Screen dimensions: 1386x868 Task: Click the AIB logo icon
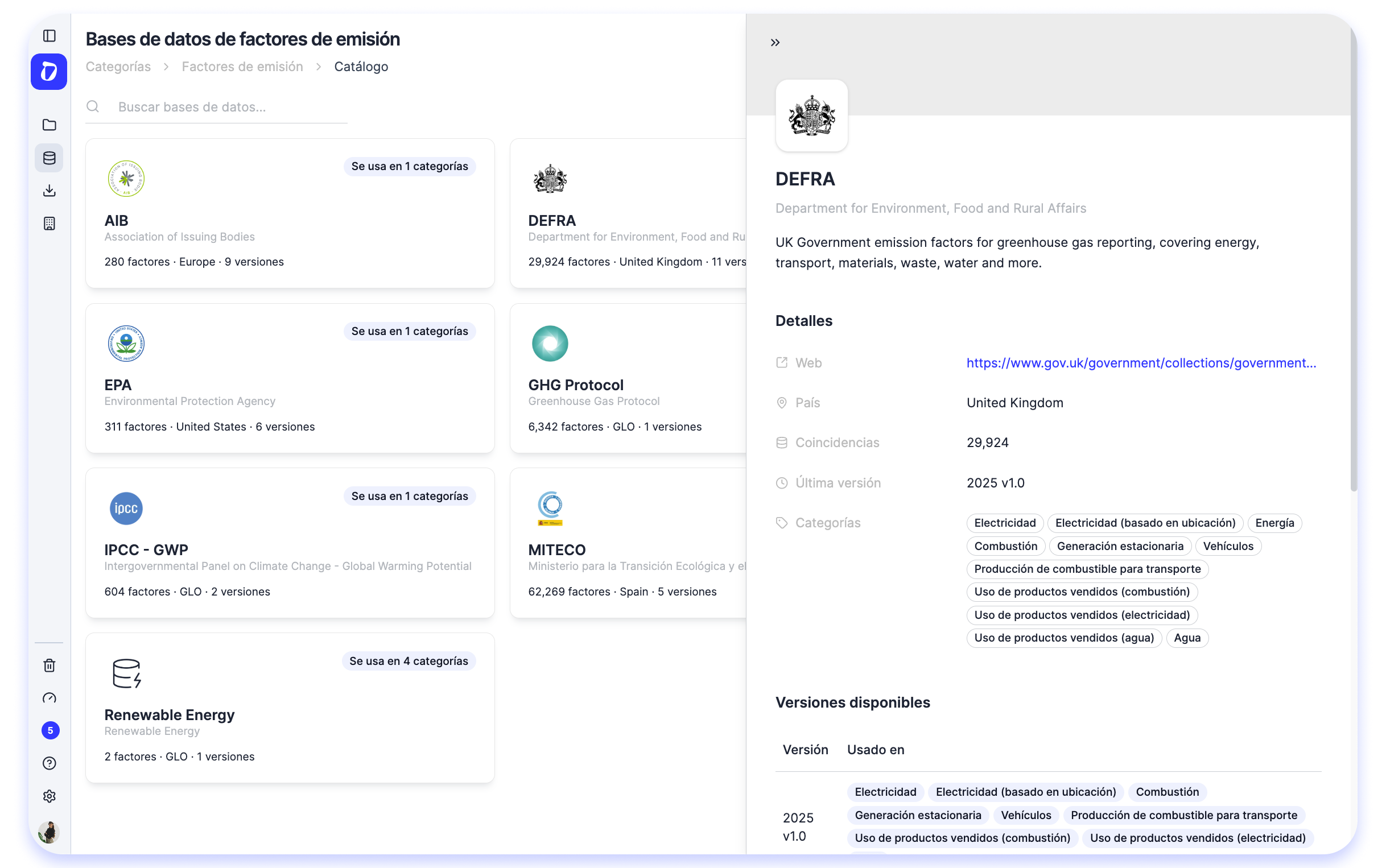coord(126,179)
